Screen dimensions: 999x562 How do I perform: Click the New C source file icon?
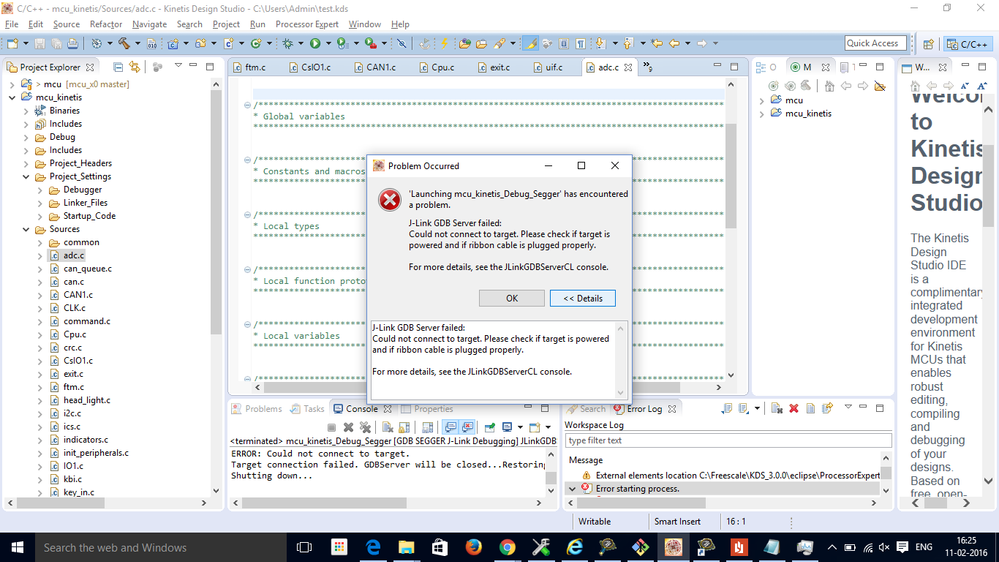coord(228,43)
